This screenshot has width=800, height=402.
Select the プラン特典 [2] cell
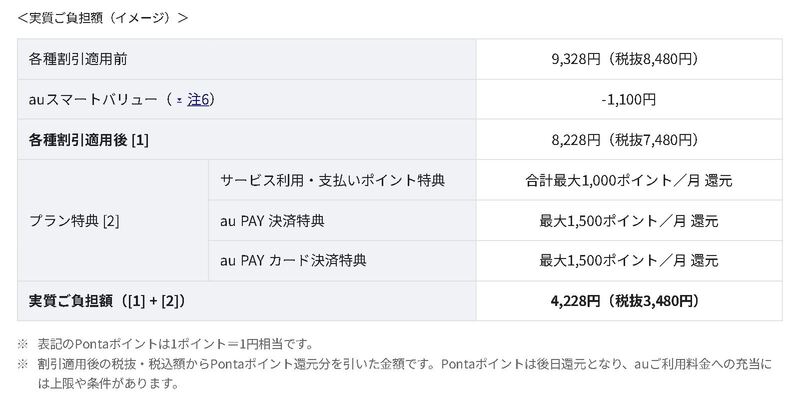[x=74, y=220]
